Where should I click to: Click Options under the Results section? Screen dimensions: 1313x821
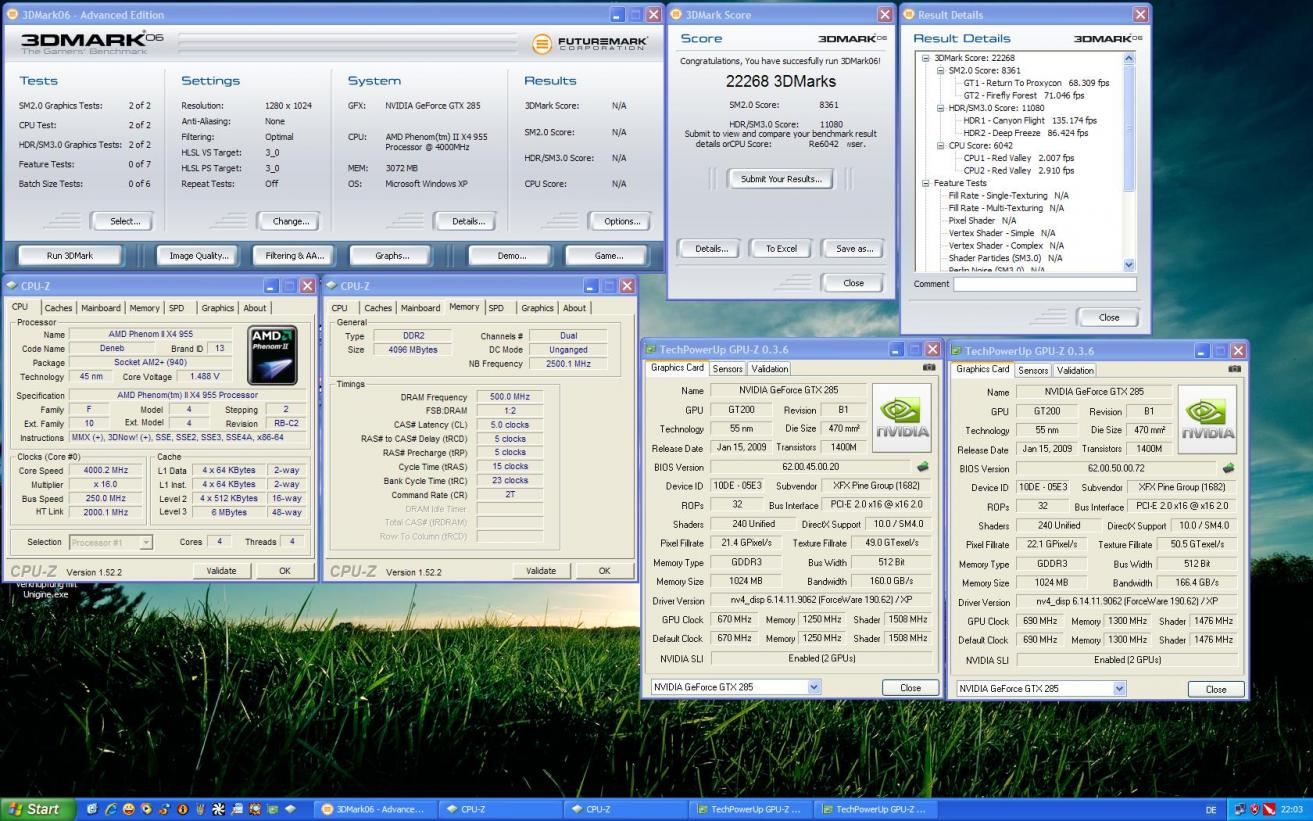coord(621,221)
